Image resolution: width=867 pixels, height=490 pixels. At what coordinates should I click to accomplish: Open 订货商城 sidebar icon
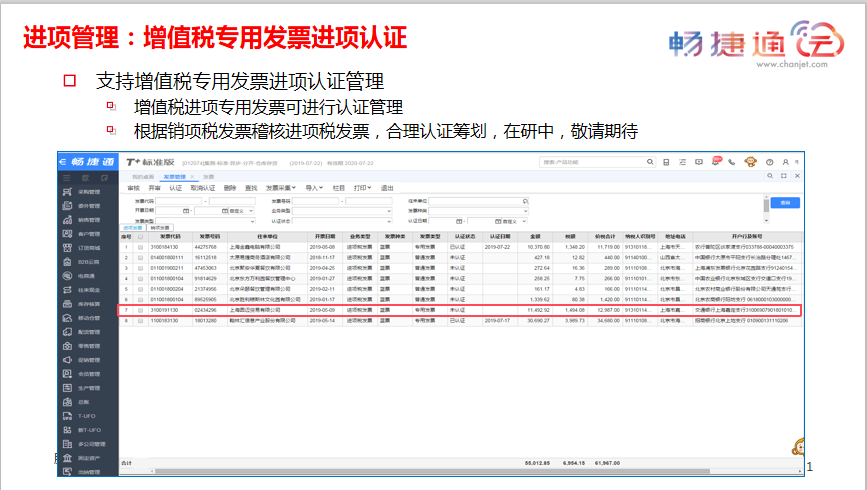(67, 248)
